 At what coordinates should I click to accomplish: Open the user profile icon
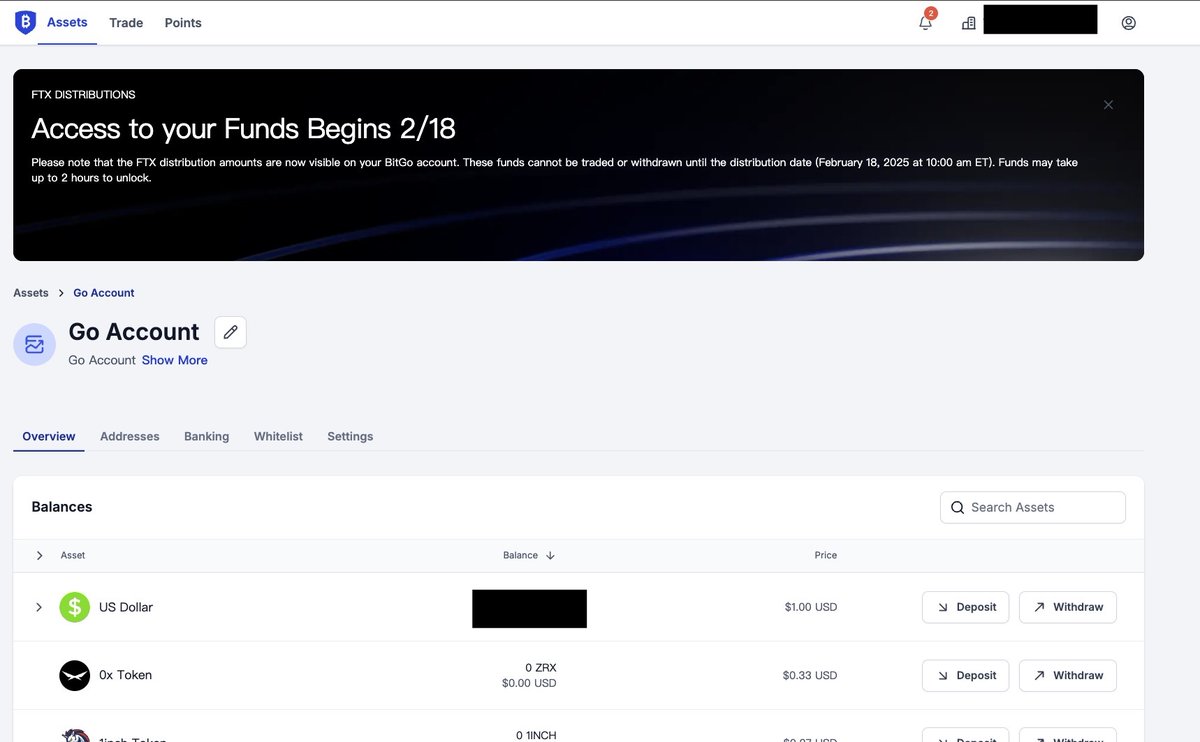[1128, 23]
